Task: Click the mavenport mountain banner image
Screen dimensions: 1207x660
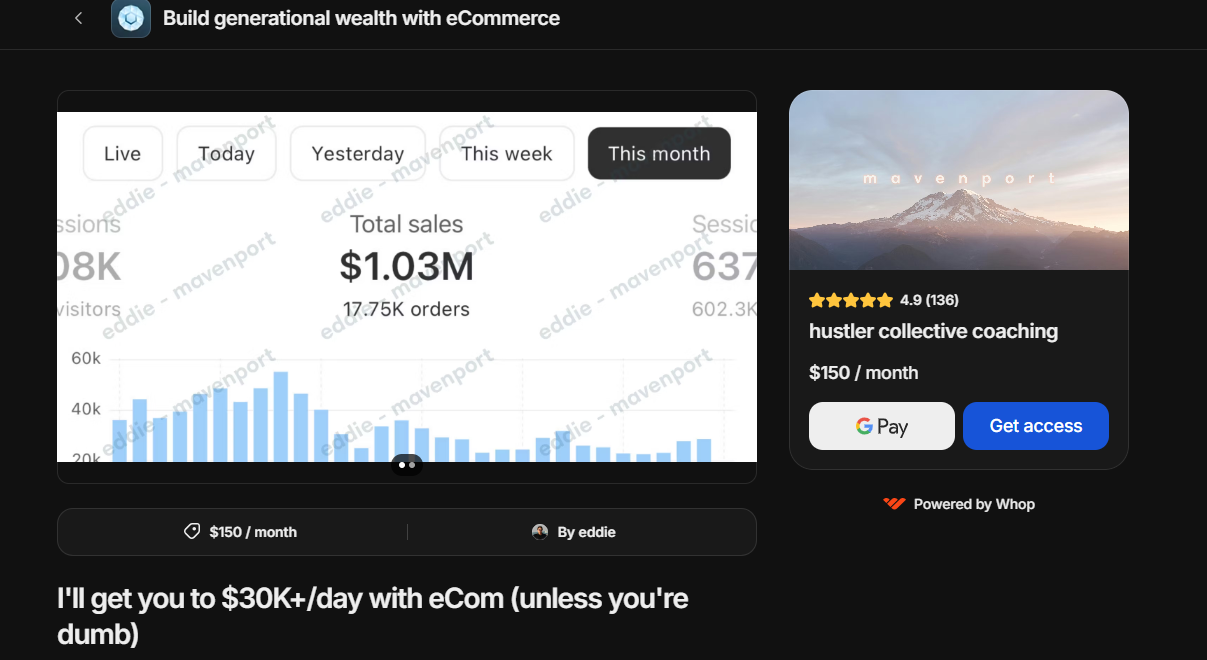Action: pos(959,180)
